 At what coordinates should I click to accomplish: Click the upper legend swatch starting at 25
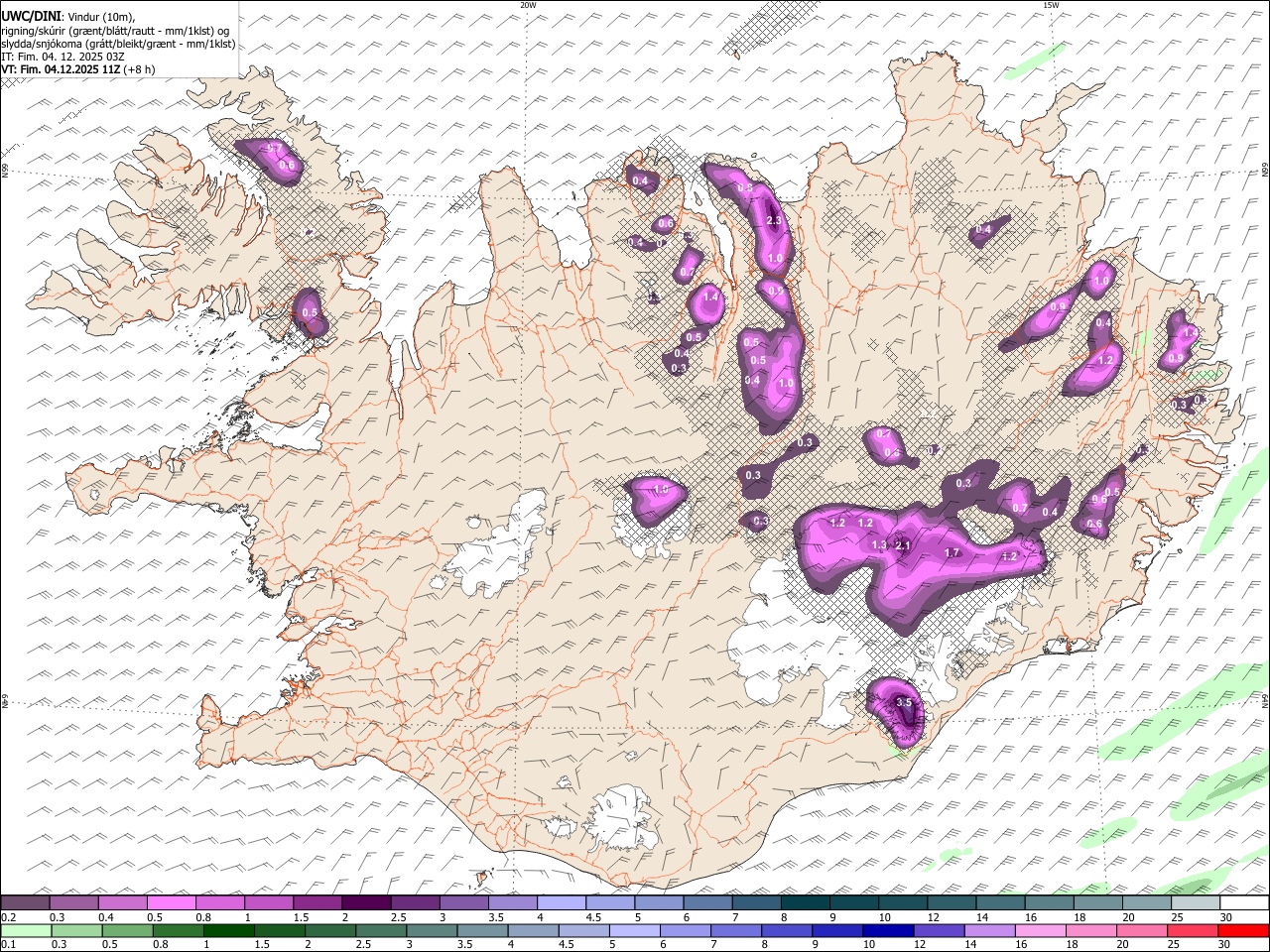tap(1194, 903)
